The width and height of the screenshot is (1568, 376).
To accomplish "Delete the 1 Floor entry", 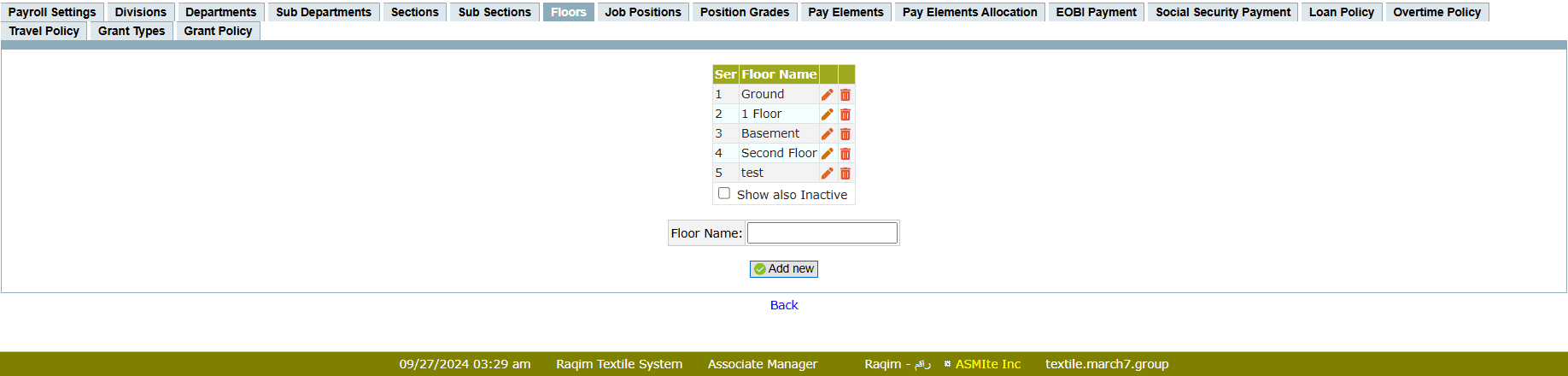I will tap(845, 115).
